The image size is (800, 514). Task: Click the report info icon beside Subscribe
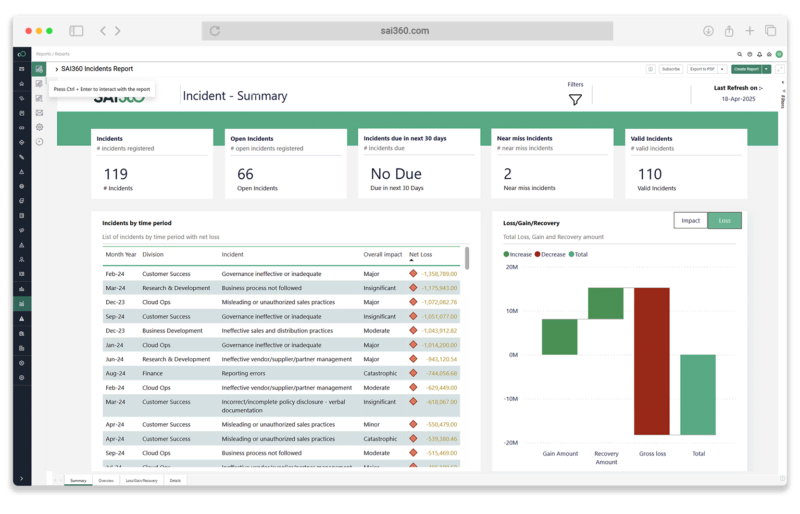click(x=651, y=69)
